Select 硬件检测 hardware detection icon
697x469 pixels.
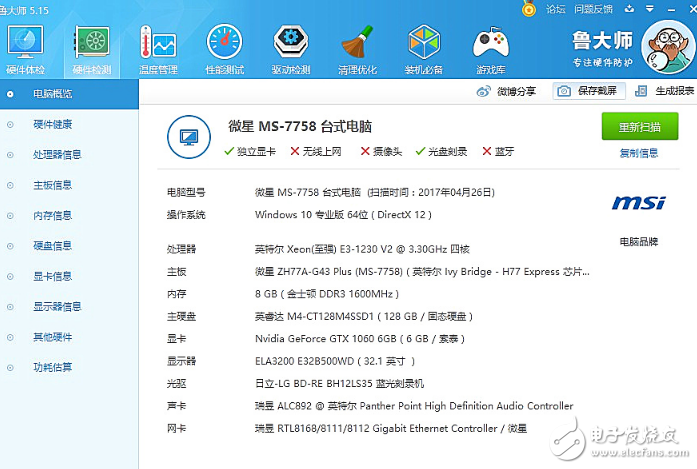pos(92,50)
